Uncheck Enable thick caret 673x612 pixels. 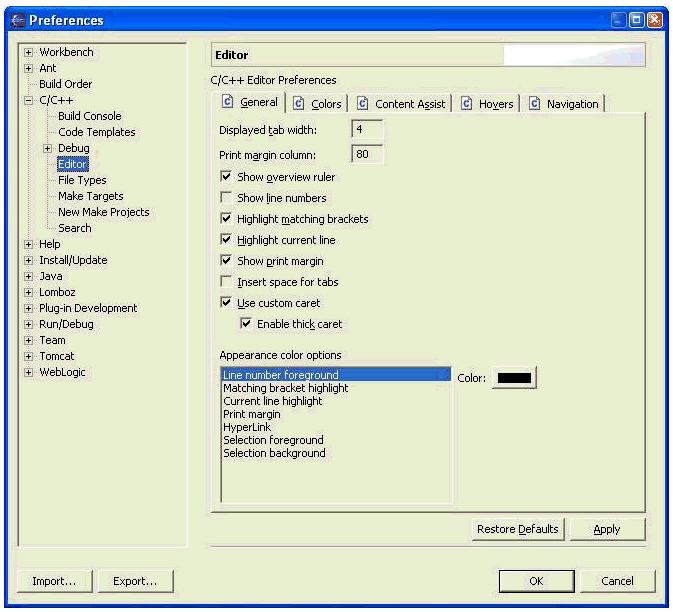246,324
